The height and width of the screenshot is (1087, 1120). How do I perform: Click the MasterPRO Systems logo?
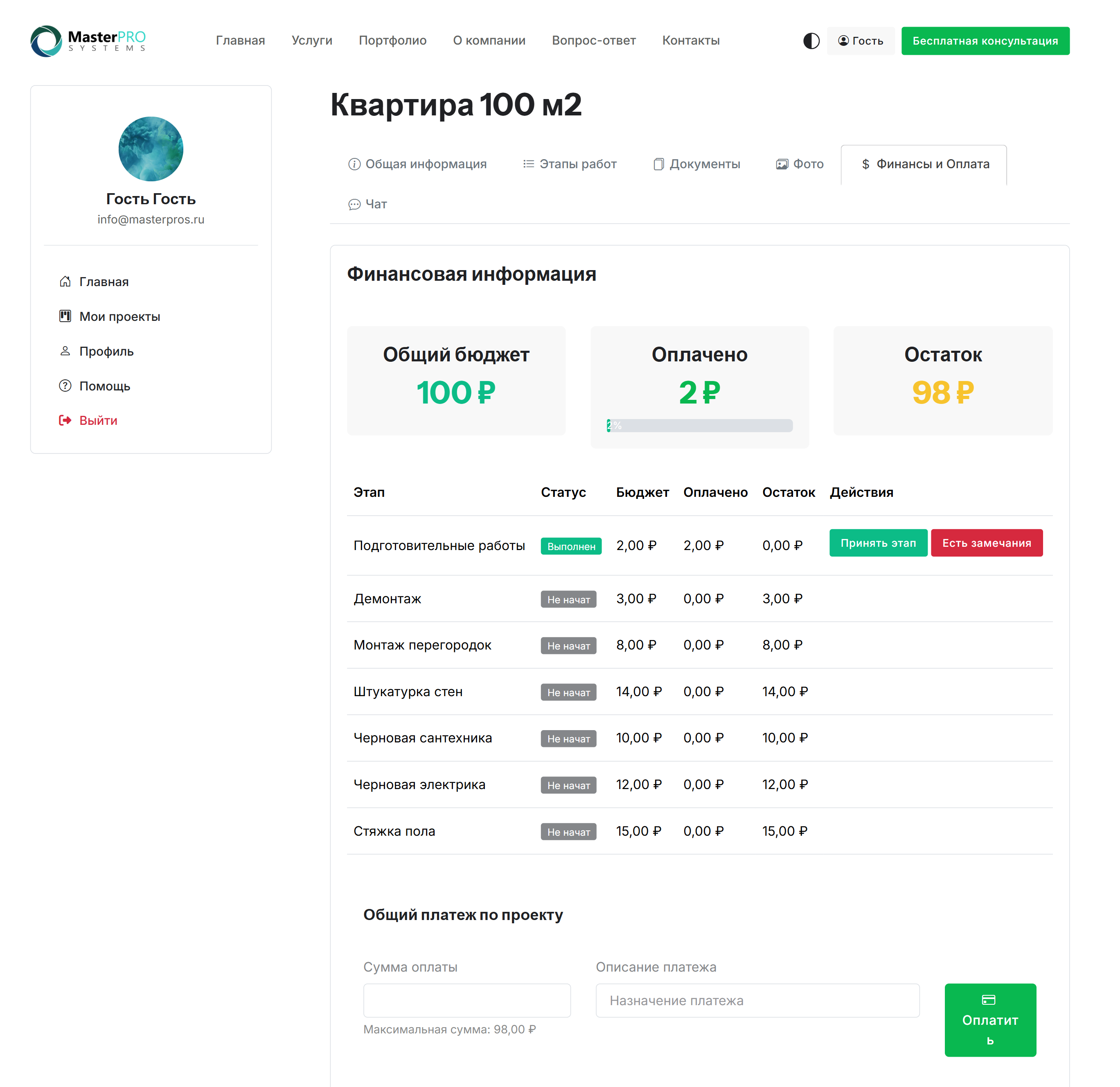[88, 41]
